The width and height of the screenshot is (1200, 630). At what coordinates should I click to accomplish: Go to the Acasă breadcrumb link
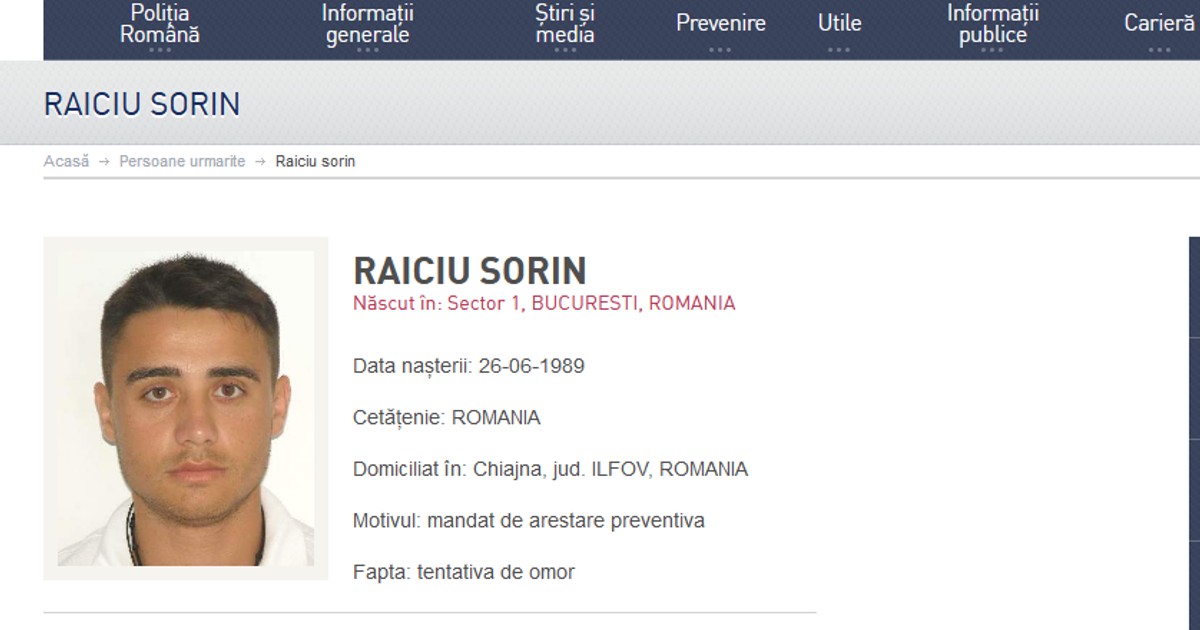[66, 161]
